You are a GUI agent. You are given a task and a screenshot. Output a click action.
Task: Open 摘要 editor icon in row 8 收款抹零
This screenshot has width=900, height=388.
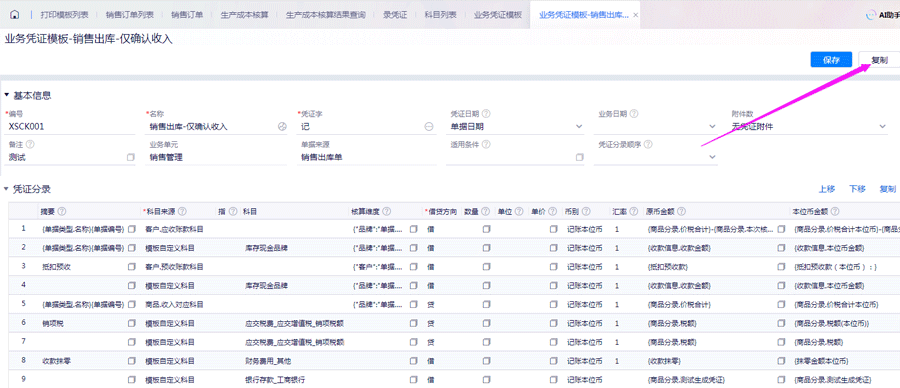131,361
